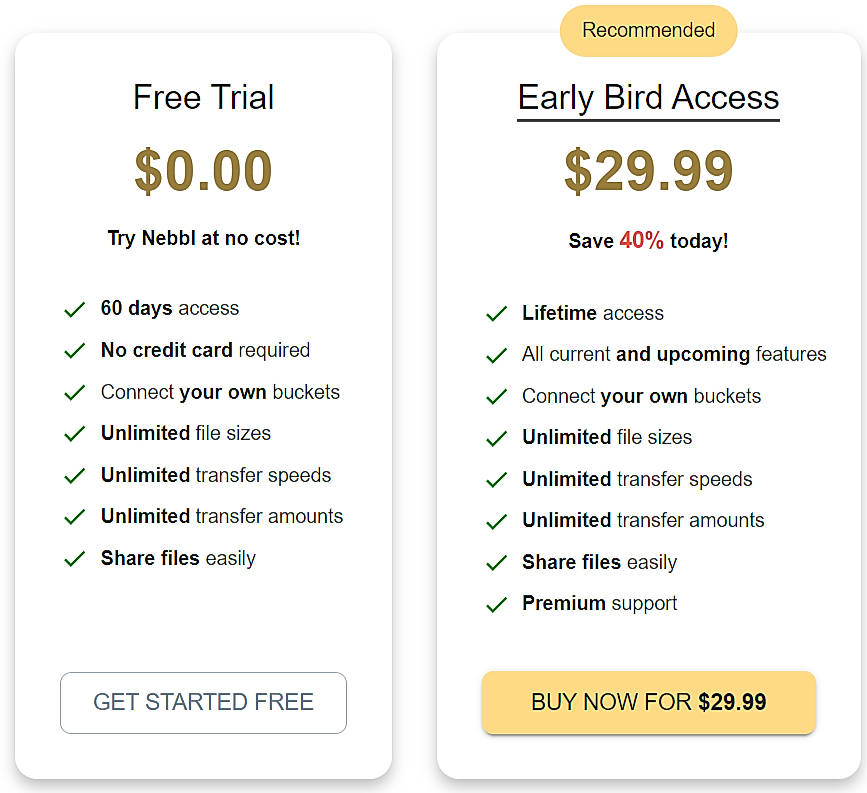Click the checkmark beside Unlimited transfer speeds on Free Trial
Screen dimensions: 867x793
[x=75, y=475]
